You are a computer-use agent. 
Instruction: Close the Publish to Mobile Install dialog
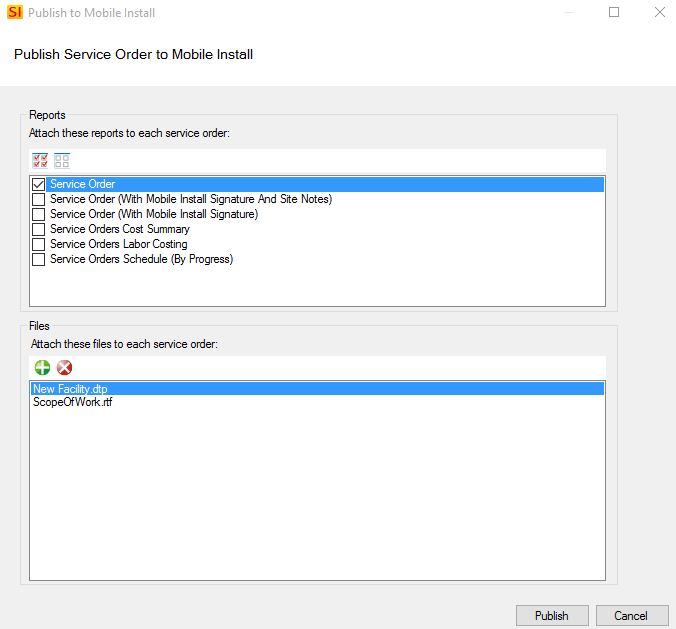coord(660,12)
